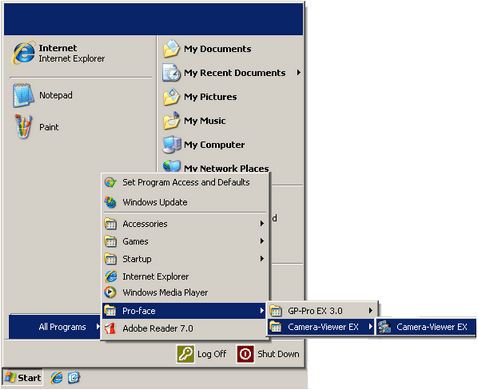Screen dimensions: 478x390
Task: Click the Windows Media Player icon
Action: (110, 292)
